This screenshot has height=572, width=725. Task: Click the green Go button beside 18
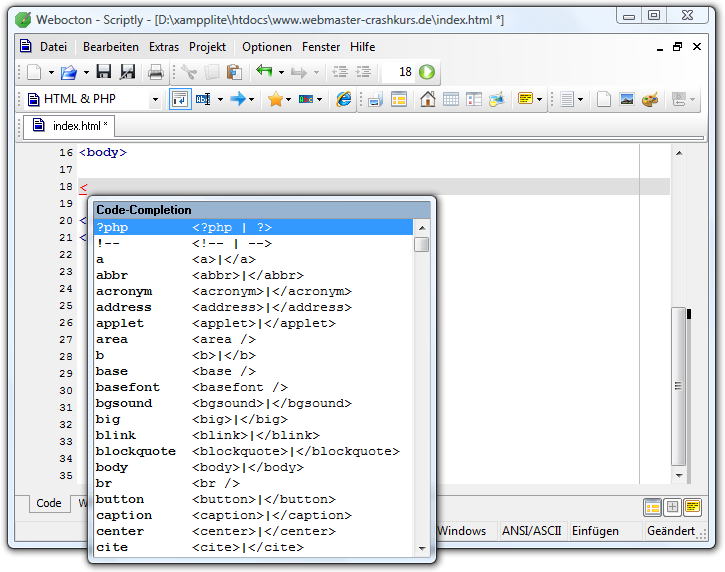click(427, 72)
